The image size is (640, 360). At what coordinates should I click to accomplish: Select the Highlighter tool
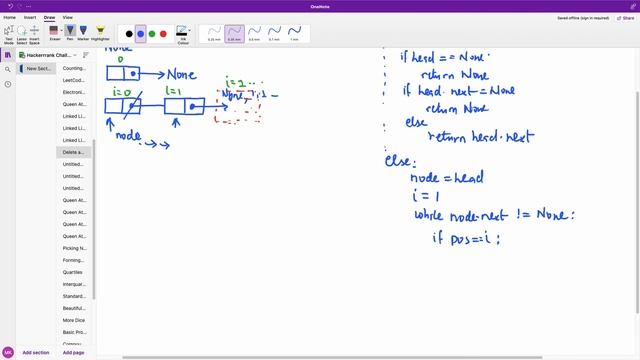click(x=100, y=33)
